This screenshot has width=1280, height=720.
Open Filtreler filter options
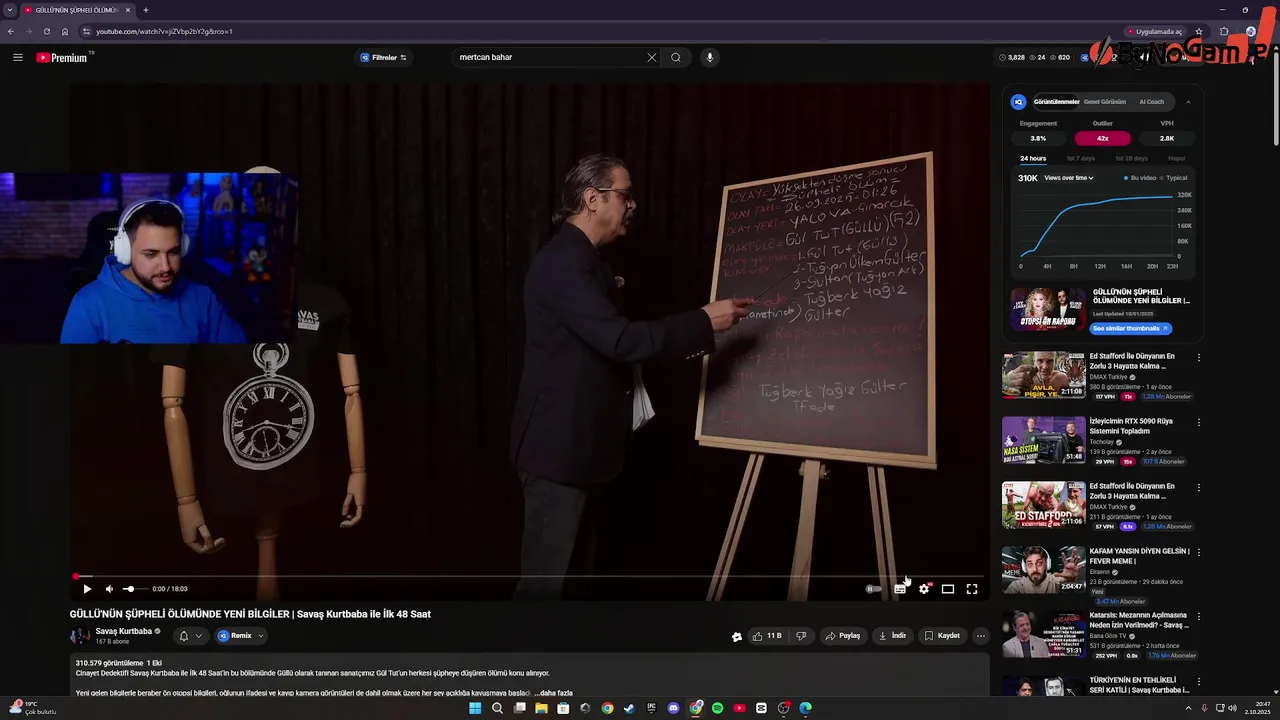(x=383, y=57)
